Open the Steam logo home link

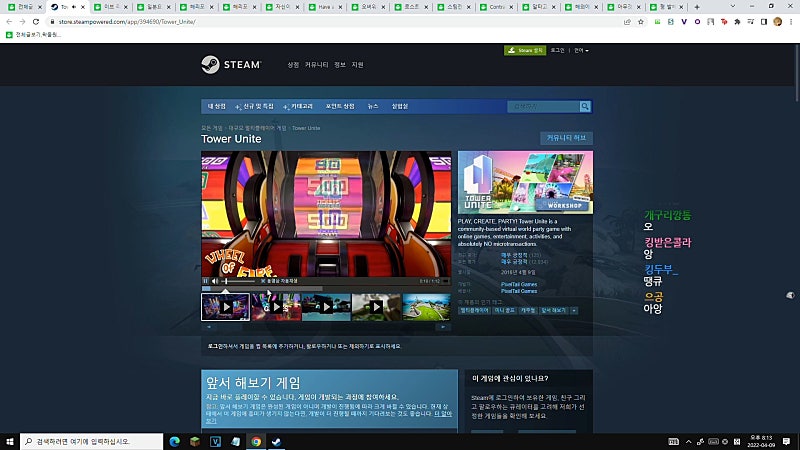coord(231,65)
